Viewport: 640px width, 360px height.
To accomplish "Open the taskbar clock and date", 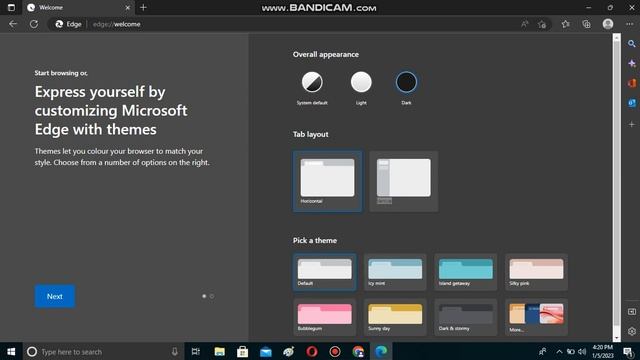I will (x=602, y=351).
